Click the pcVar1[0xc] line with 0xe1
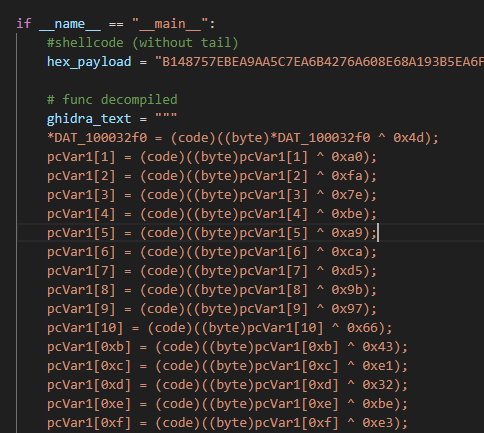Viewport: 484px width, 433px height. (x=227, y=366)
